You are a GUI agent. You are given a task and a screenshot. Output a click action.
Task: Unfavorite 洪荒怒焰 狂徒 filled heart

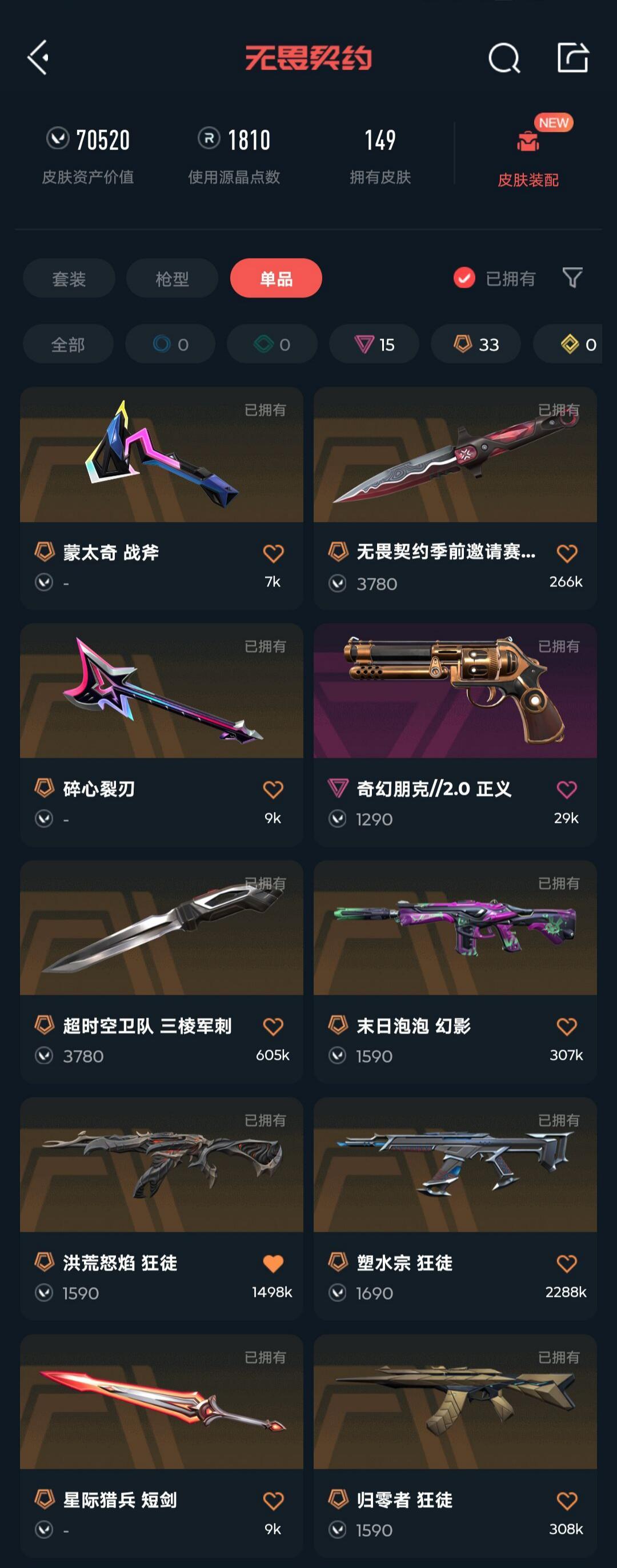[273, 1264]
